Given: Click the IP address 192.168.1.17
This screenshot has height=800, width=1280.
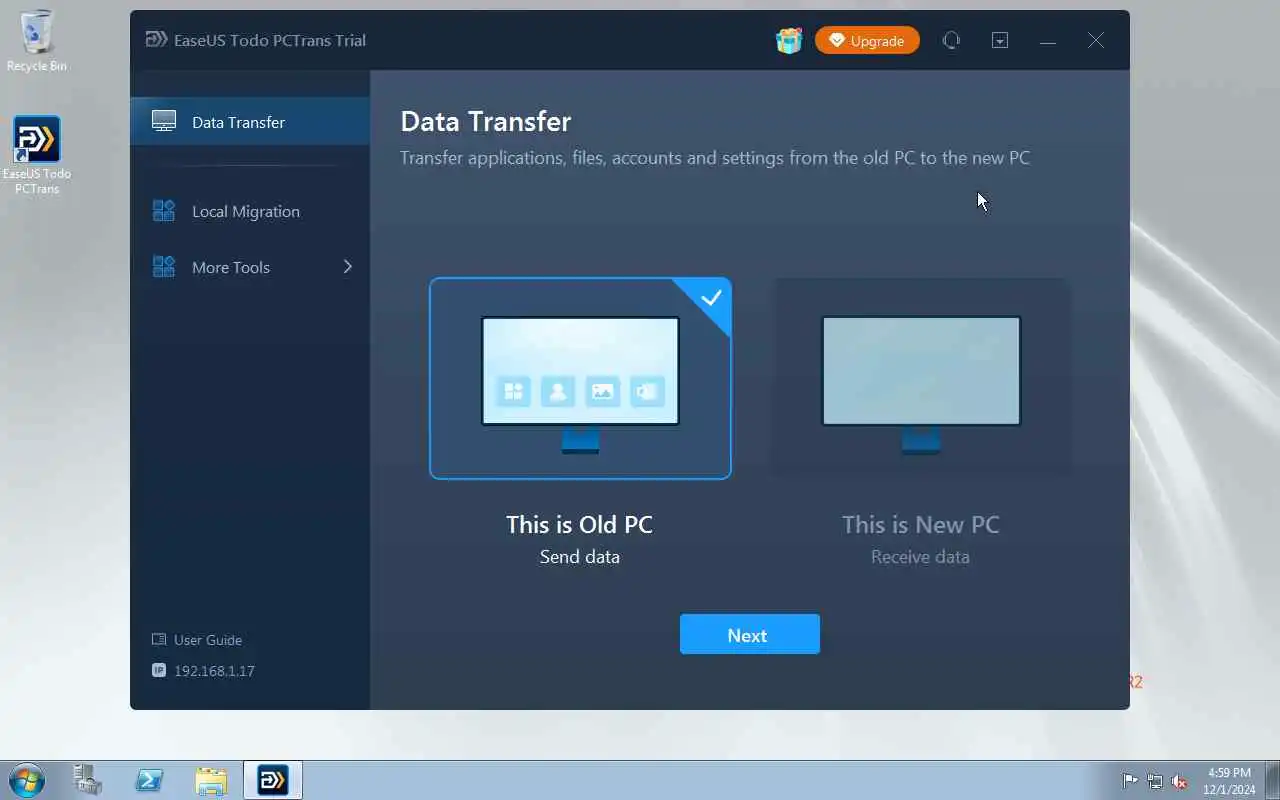Looking at the screenshot, I should 214,671.
